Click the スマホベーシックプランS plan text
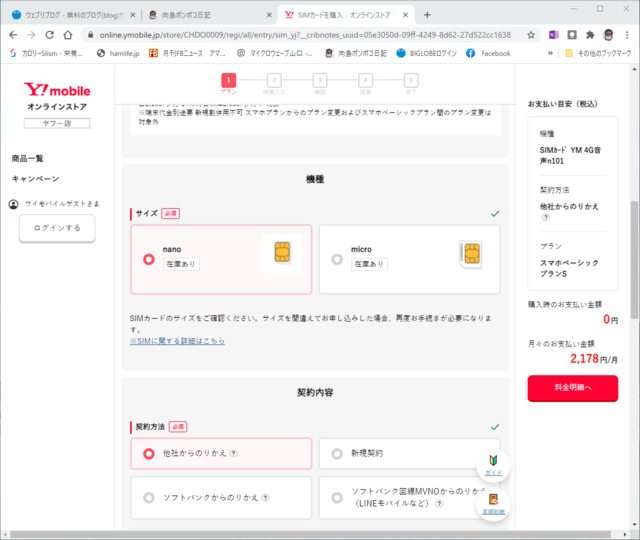Image resolution: width=640 pixels, height=540 pixels. tap(569, 268)
